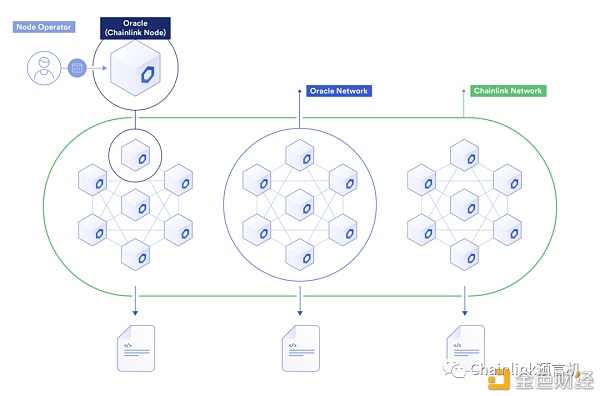Click the large Chainlink node cube
Screen dimensions: 600x396
pyautogui.click(x=135, y=68)
